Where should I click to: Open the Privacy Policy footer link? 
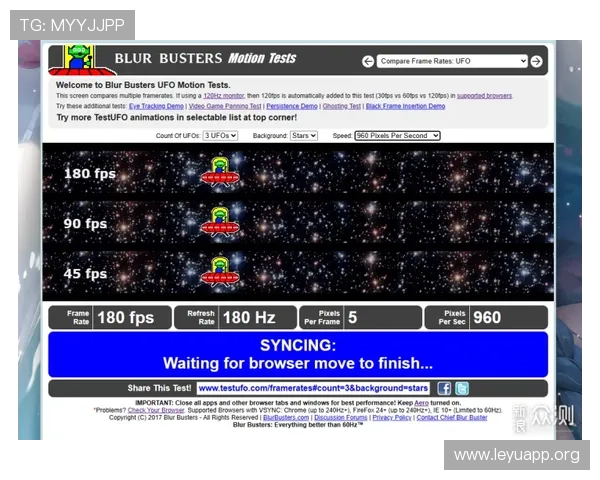(x=390, y=417)
